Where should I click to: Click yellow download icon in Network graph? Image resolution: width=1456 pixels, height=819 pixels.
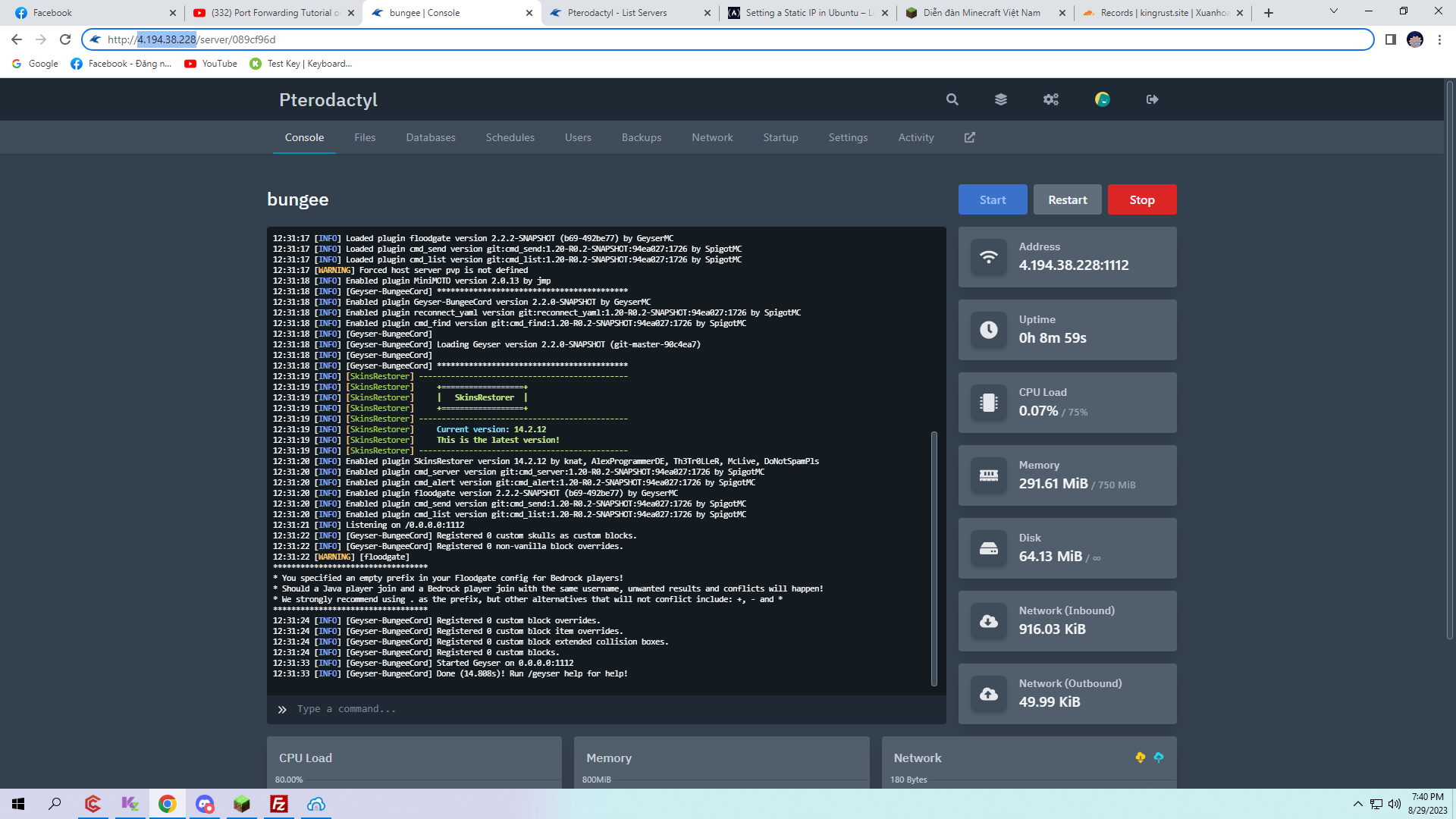[x=1140, y=758]
